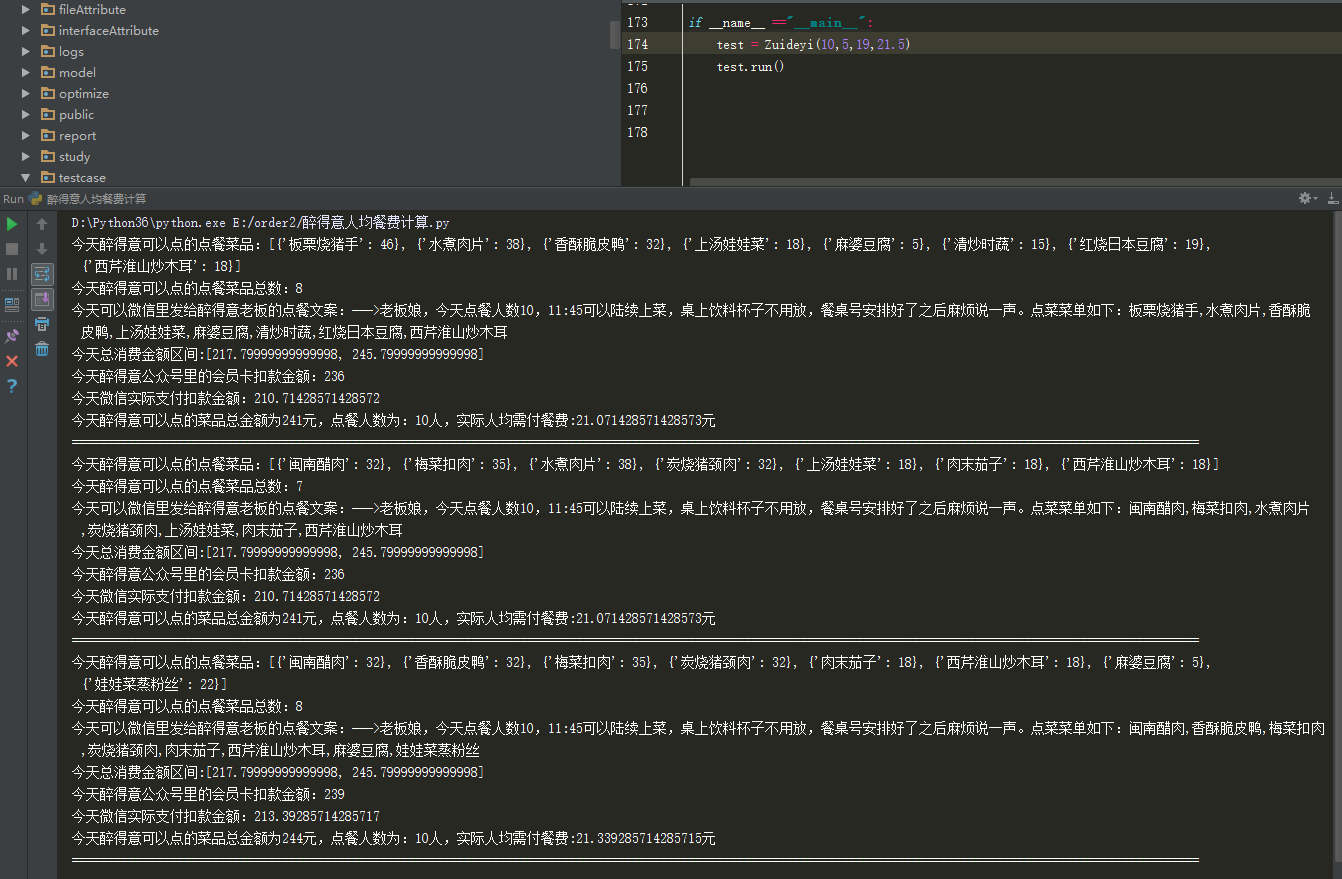The image size is (1342, 879).
Task: Expand the arrow beside study folder
Action: click(26, 156)
